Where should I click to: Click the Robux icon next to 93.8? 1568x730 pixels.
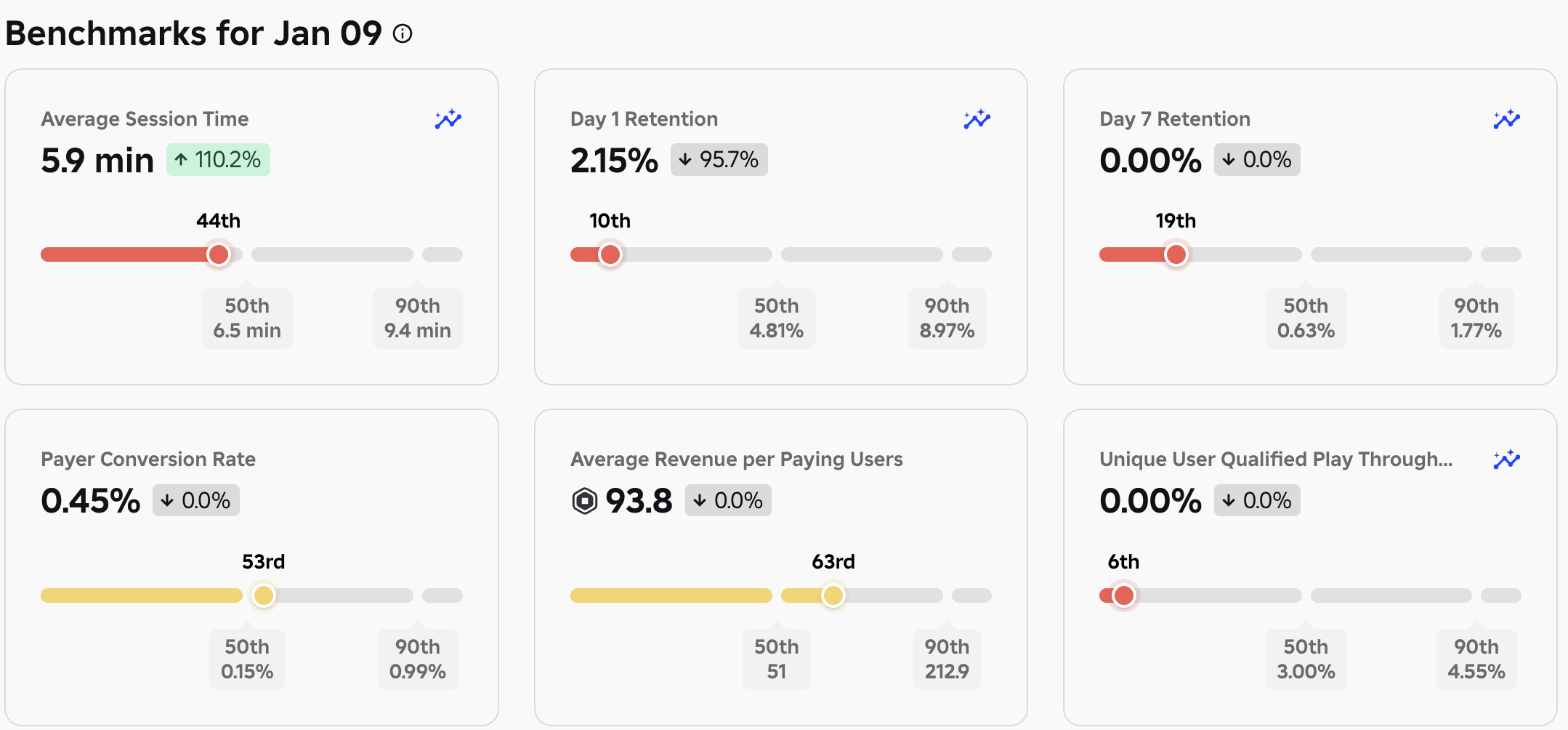tap(583, 500)
